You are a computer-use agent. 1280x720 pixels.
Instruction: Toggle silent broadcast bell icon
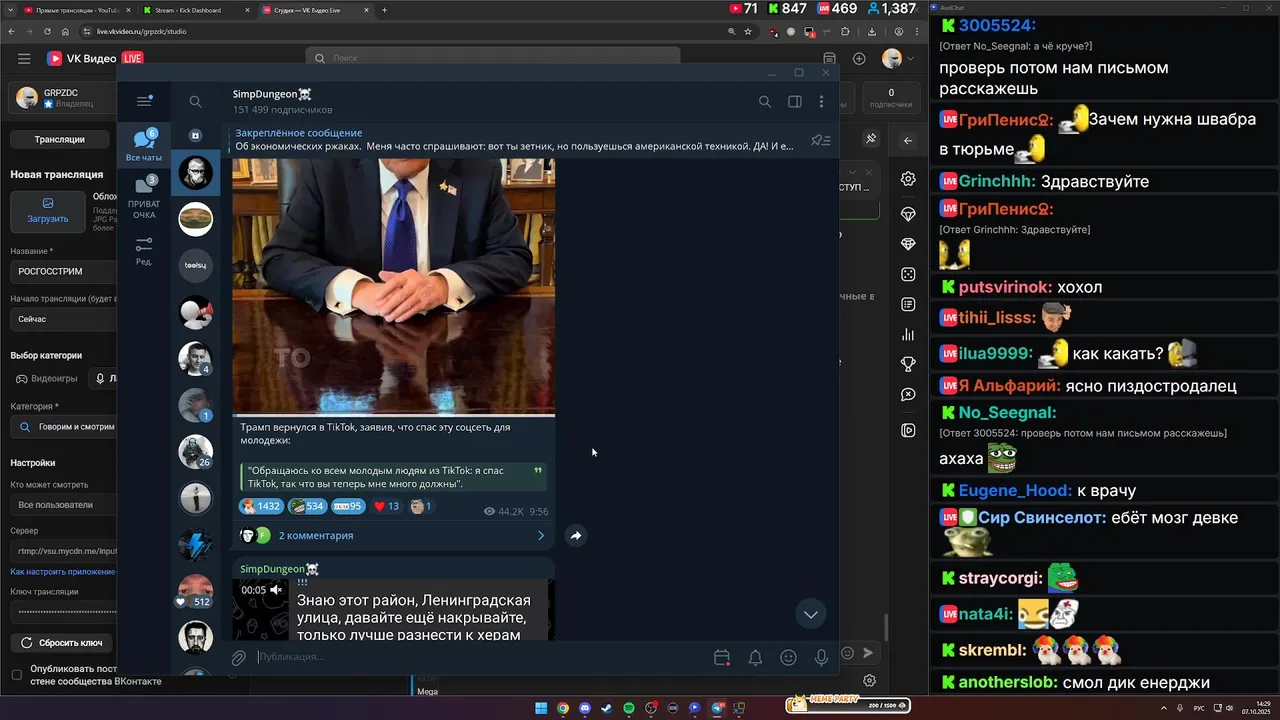[755, 657]
